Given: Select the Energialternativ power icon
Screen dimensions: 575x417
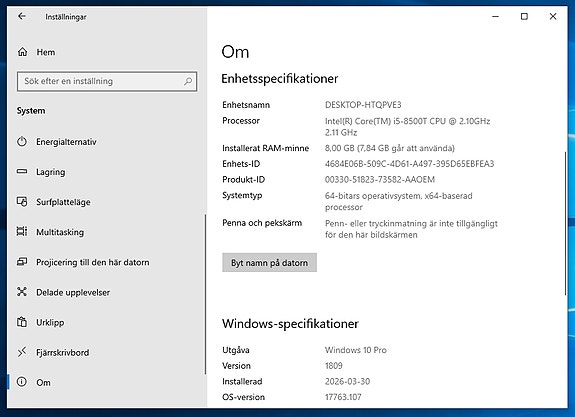Looking at the screenshot, I should [22, 142].
